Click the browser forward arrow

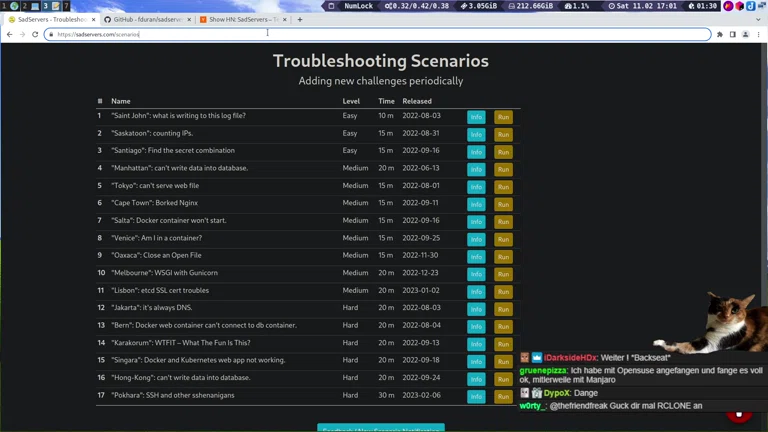[x=22, y=34]
